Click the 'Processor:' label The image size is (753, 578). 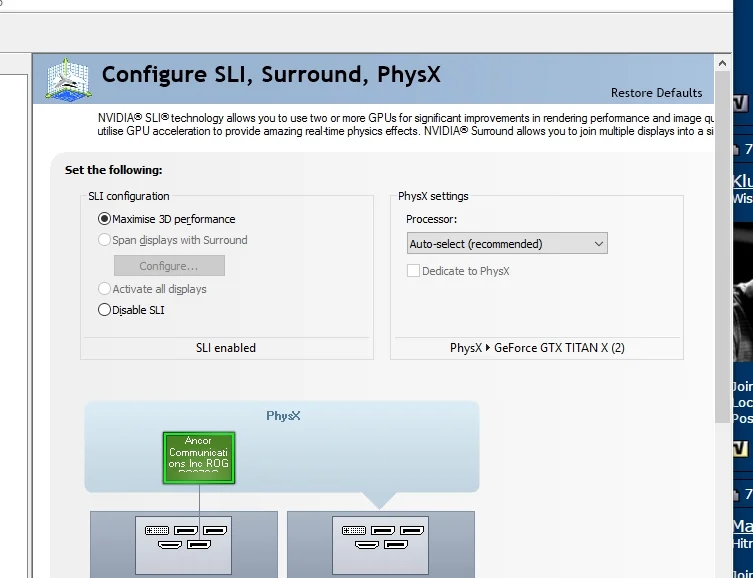click(x=431, y=219)
